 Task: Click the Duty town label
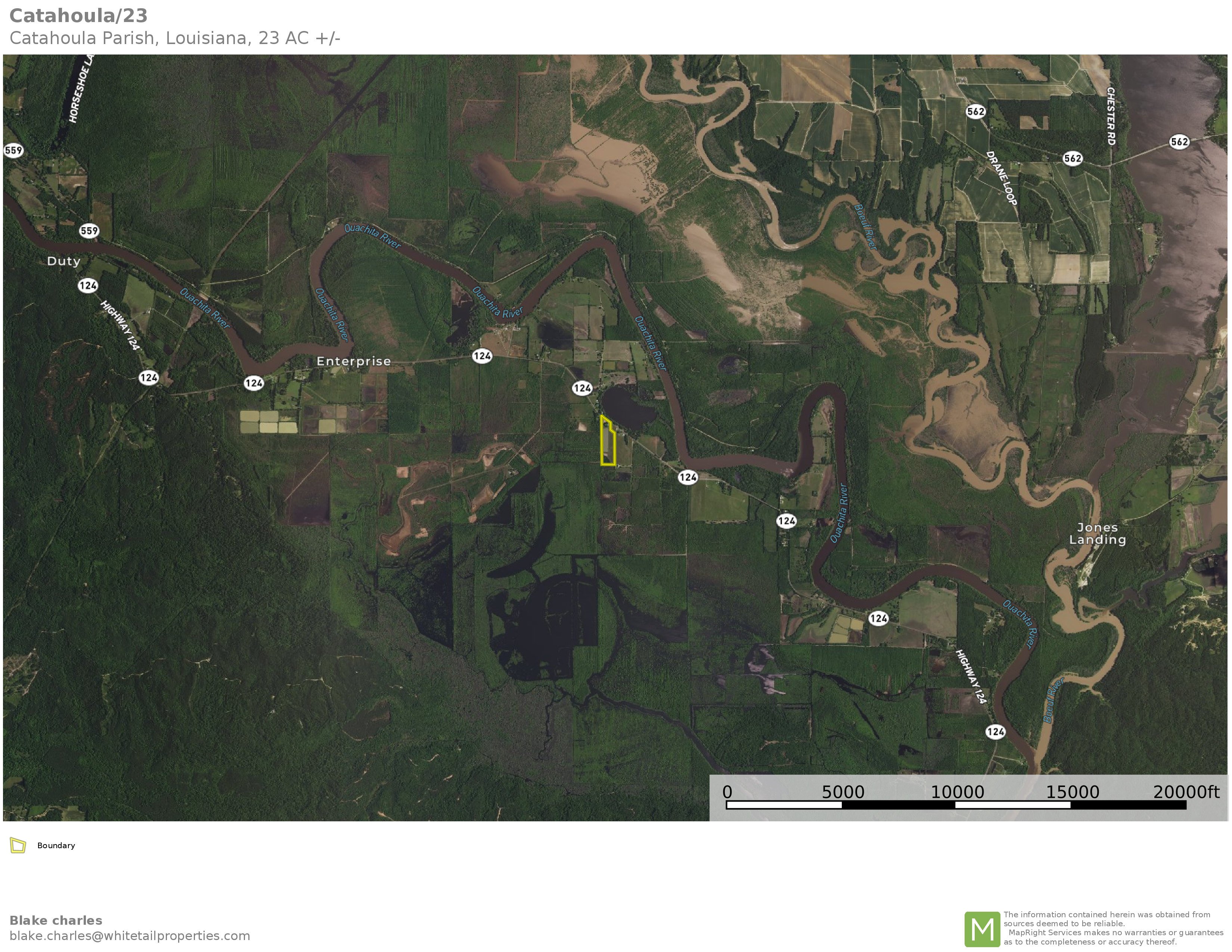[63, 261]
